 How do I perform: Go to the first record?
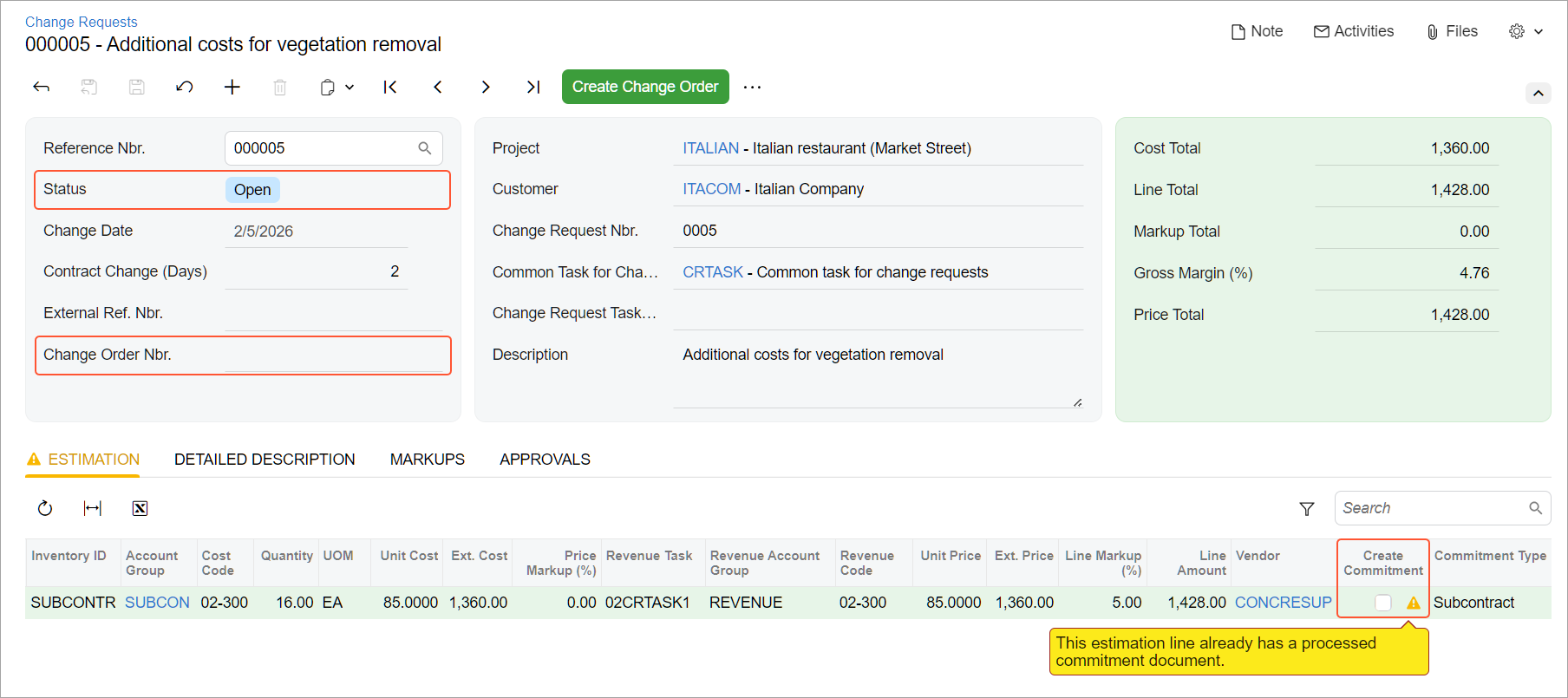click(x=390, y=87)
